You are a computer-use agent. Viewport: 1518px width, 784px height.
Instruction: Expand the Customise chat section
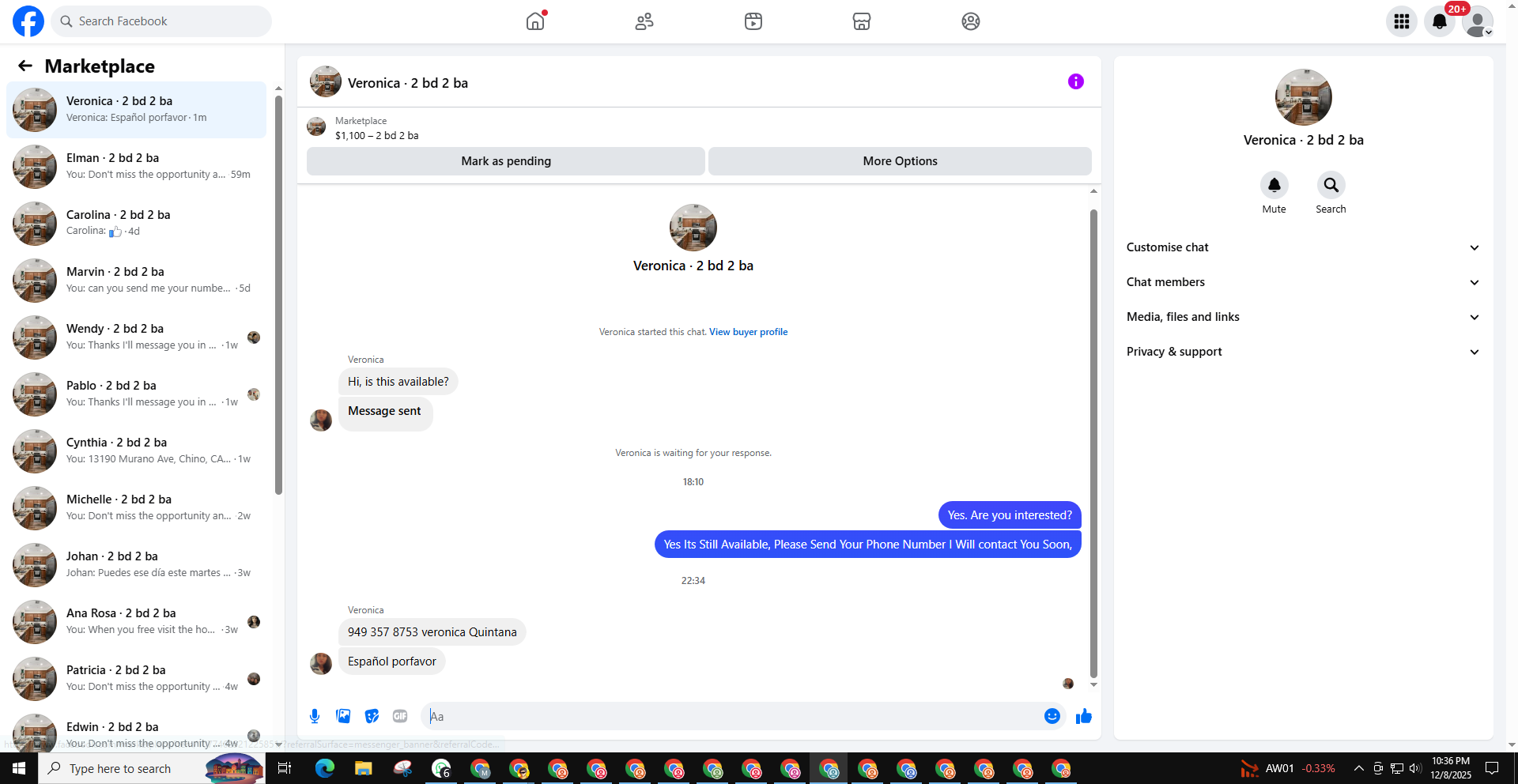(x=1303, y=247)
